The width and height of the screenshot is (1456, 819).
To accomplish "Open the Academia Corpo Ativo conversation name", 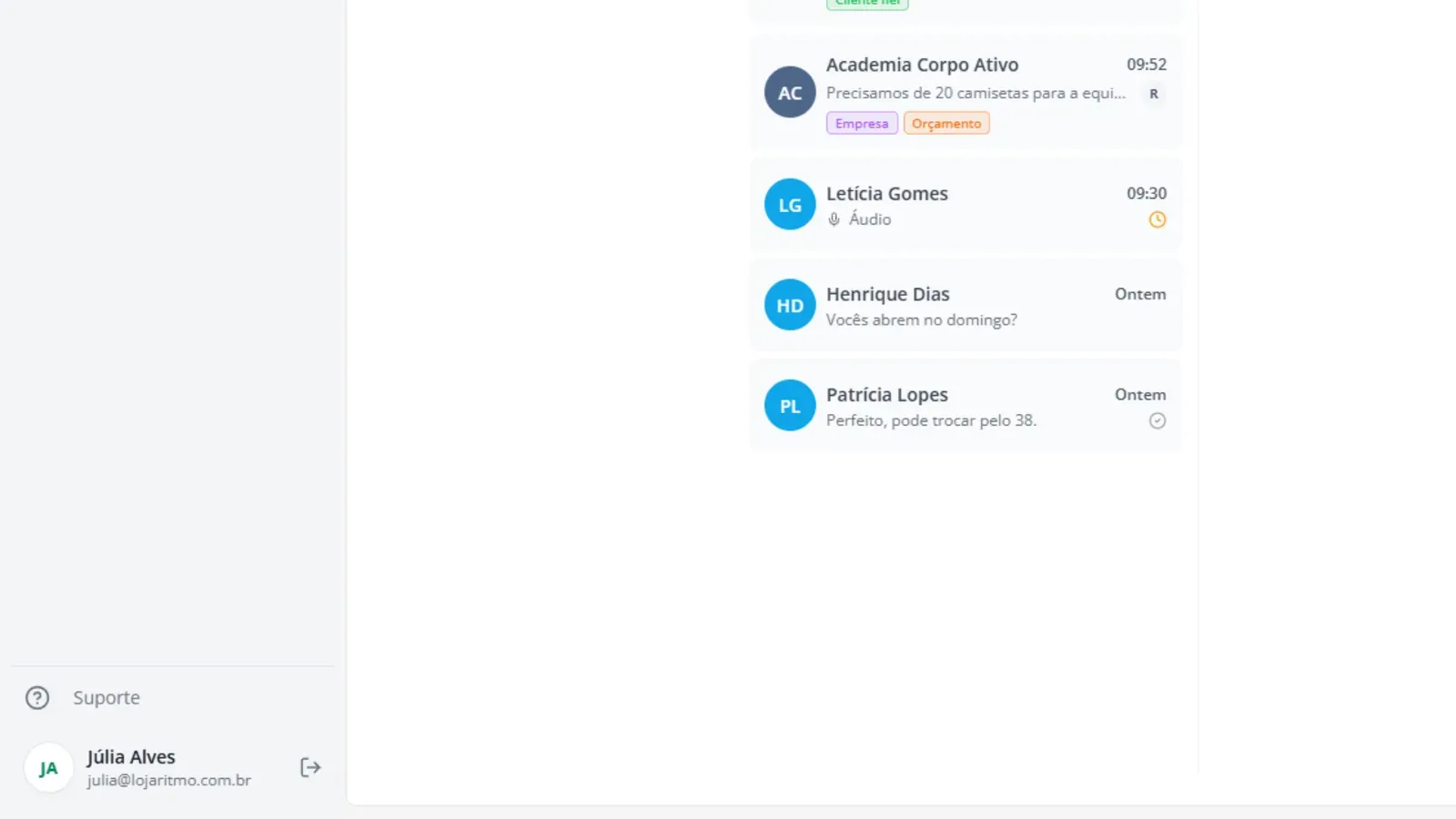I will [x=922, y=65].
